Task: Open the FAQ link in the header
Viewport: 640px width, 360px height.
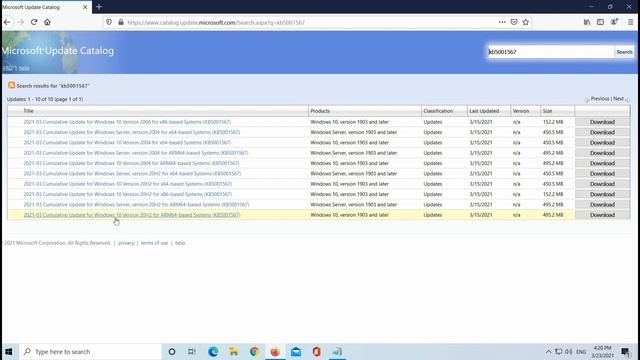Action: point(10,68)
